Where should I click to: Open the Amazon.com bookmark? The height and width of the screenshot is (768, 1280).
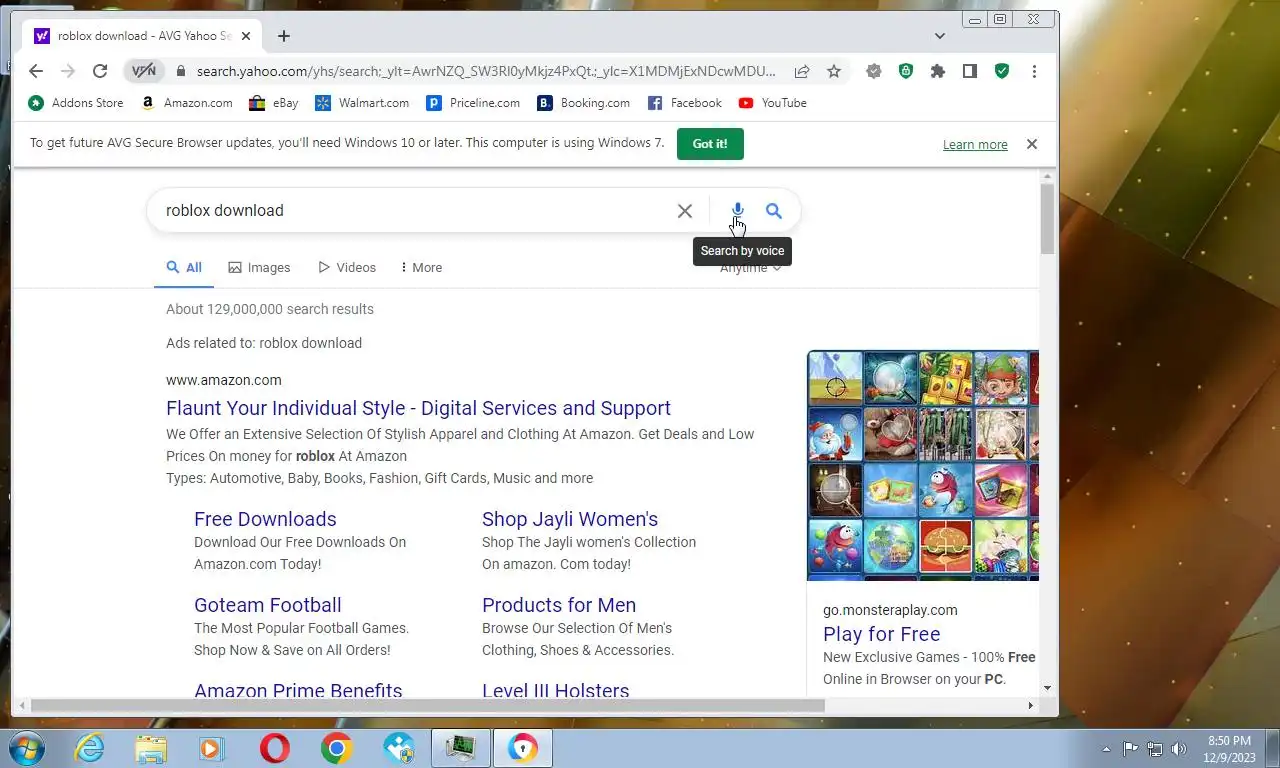(187, 103)
